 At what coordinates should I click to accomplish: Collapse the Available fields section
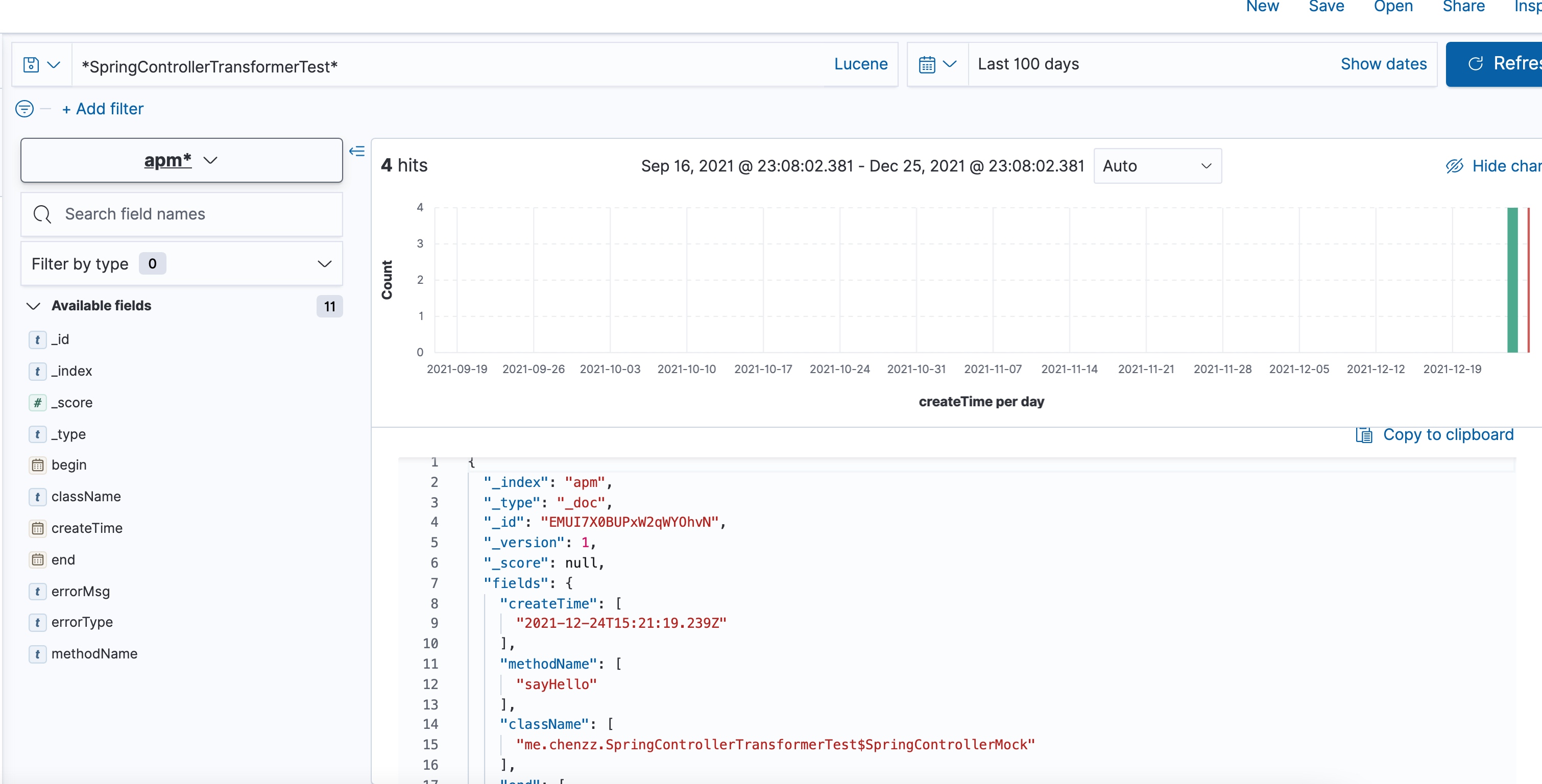pyautogui.click(x=34, y=306)
